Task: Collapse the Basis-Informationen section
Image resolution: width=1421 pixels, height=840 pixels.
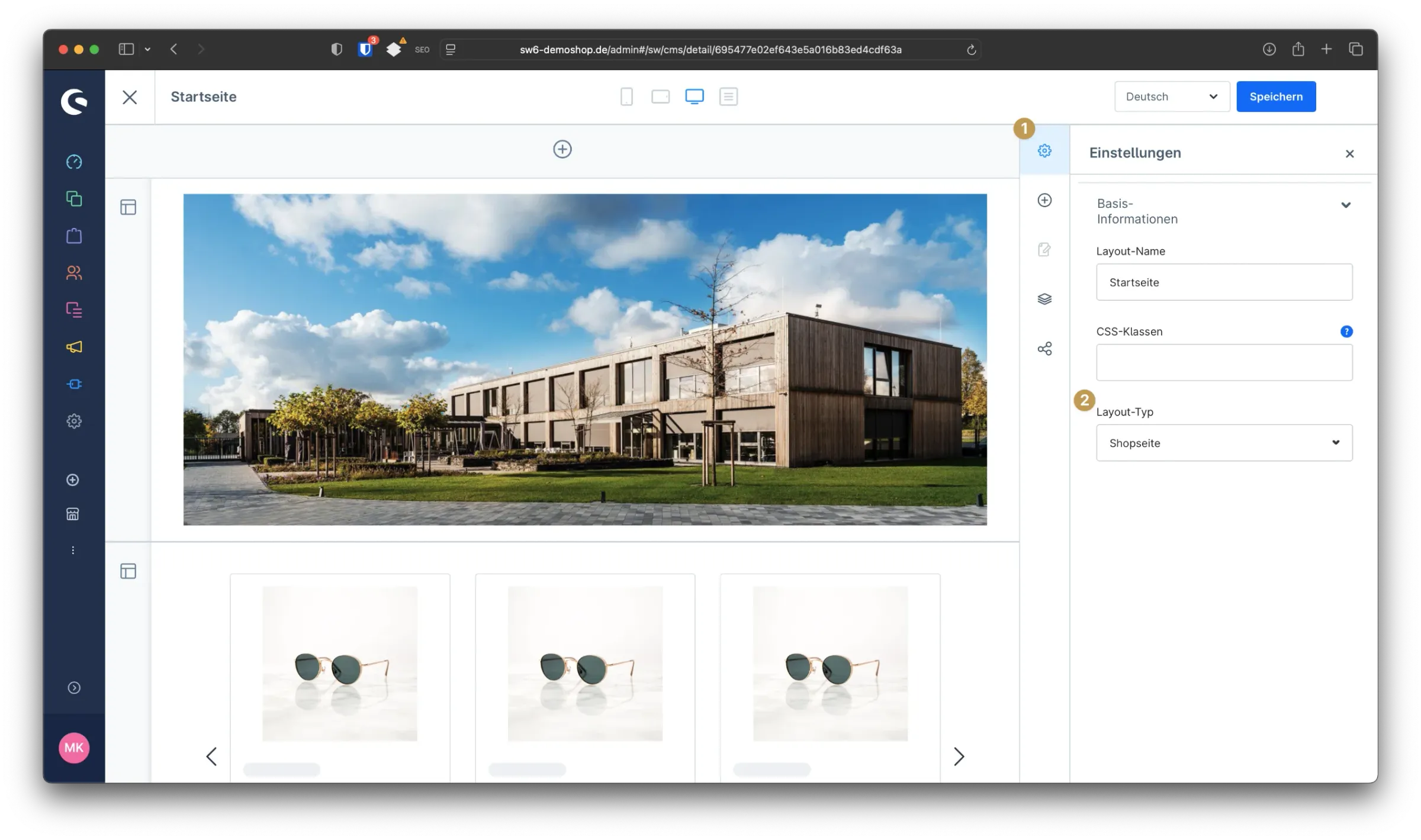Action: (x=1345, y=205)
